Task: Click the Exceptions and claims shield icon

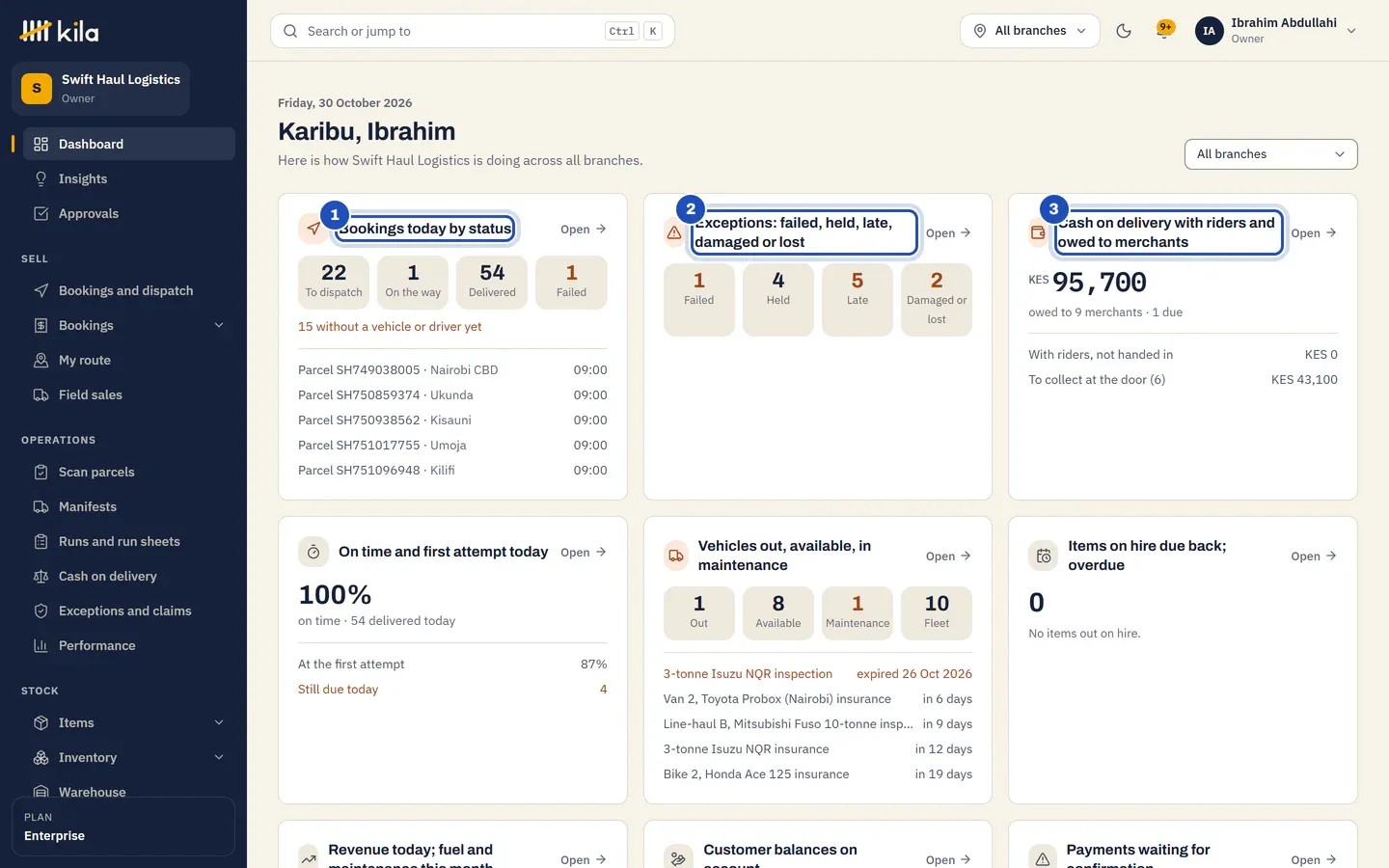Action: click(x=41, y=610)
